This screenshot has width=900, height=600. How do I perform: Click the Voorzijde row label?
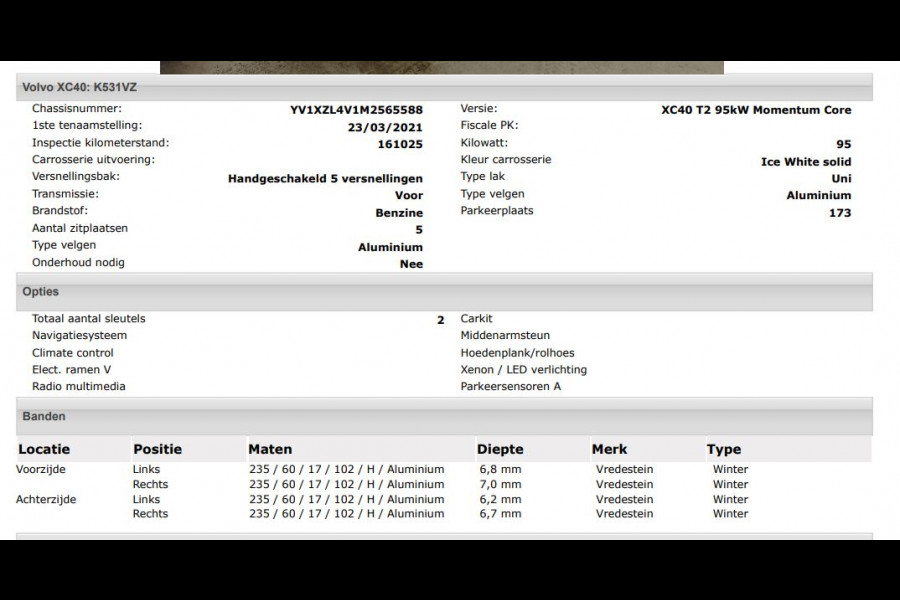tap(44, 469)
